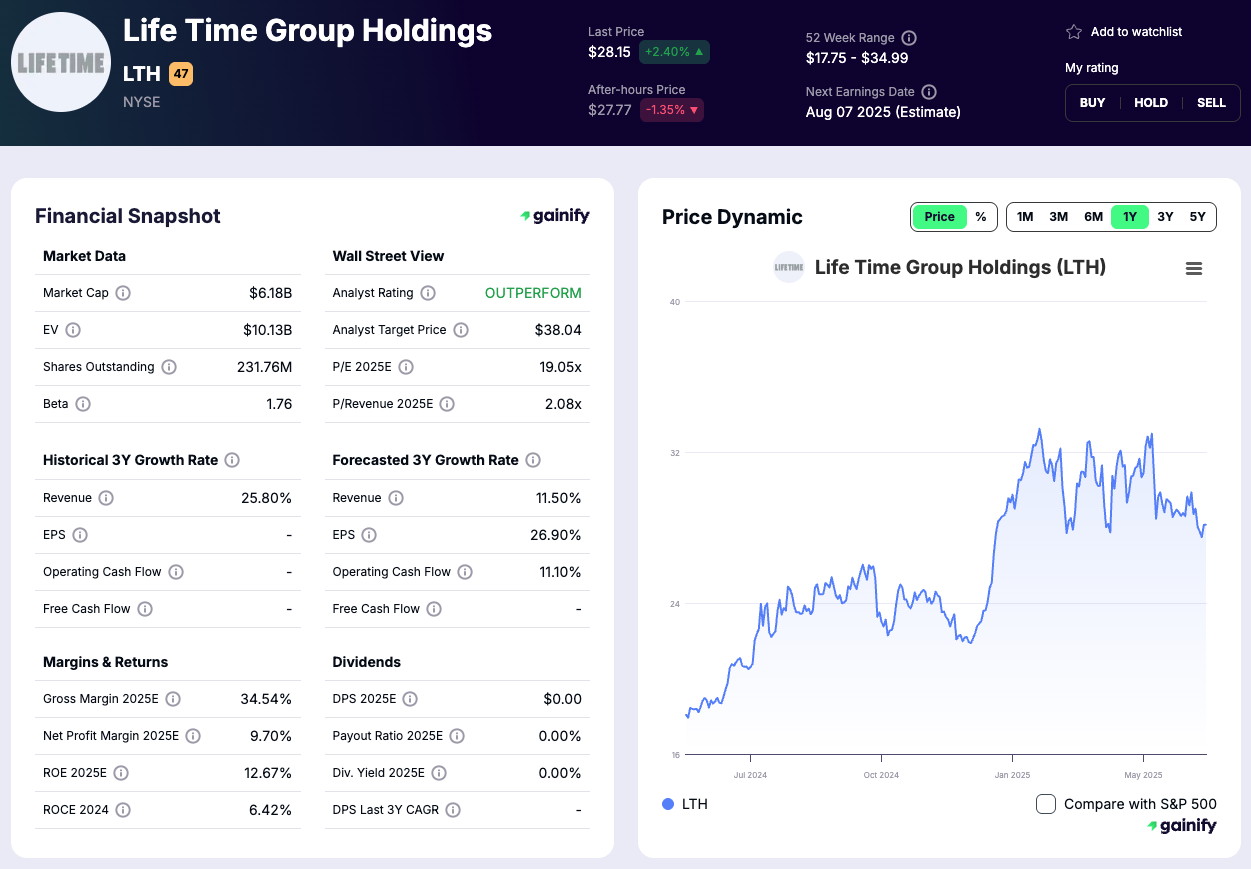Screen dimensions: 1251x869
Task: Click info icon next to forecasted EPS
Action: click(x=369, y=535)
